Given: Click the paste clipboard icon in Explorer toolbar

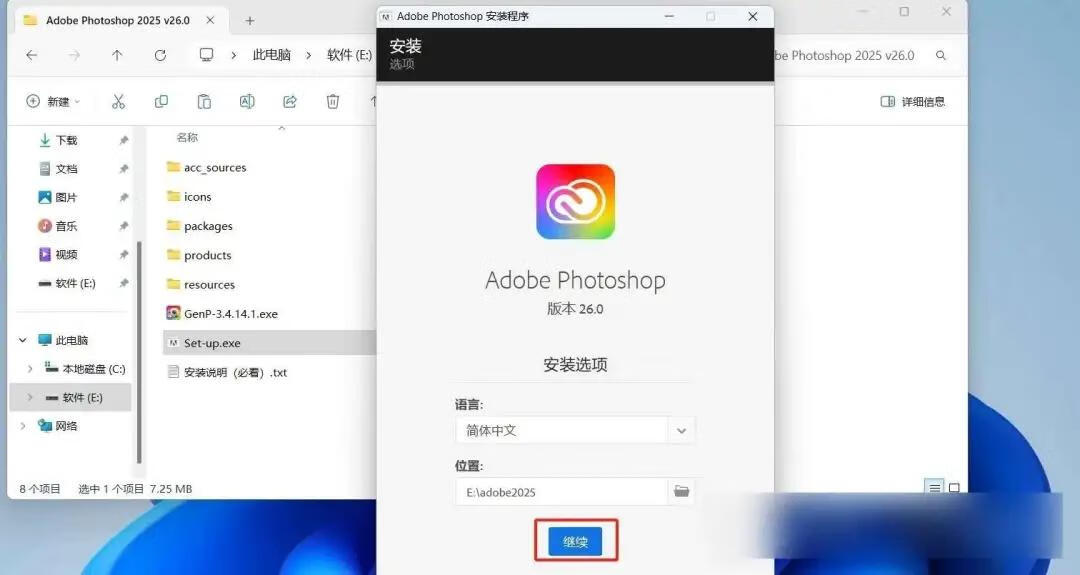Looking at the screenshot, I should 204,102.
